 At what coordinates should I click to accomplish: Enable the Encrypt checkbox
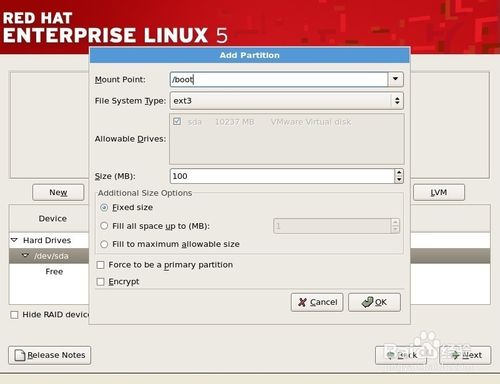click(100, 282)
